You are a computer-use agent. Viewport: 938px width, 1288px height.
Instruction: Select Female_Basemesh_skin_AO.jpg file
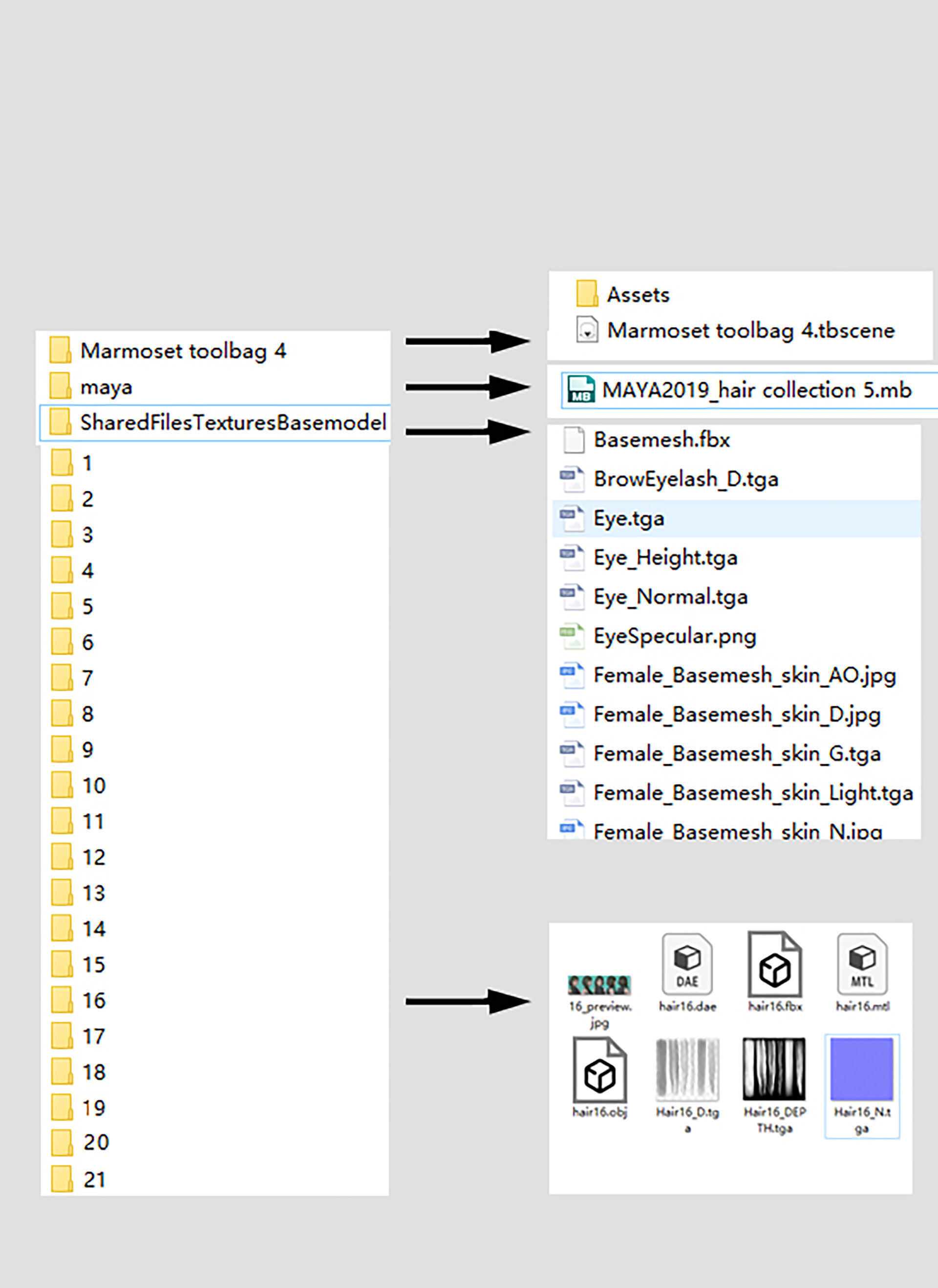[x=744, y=675]
